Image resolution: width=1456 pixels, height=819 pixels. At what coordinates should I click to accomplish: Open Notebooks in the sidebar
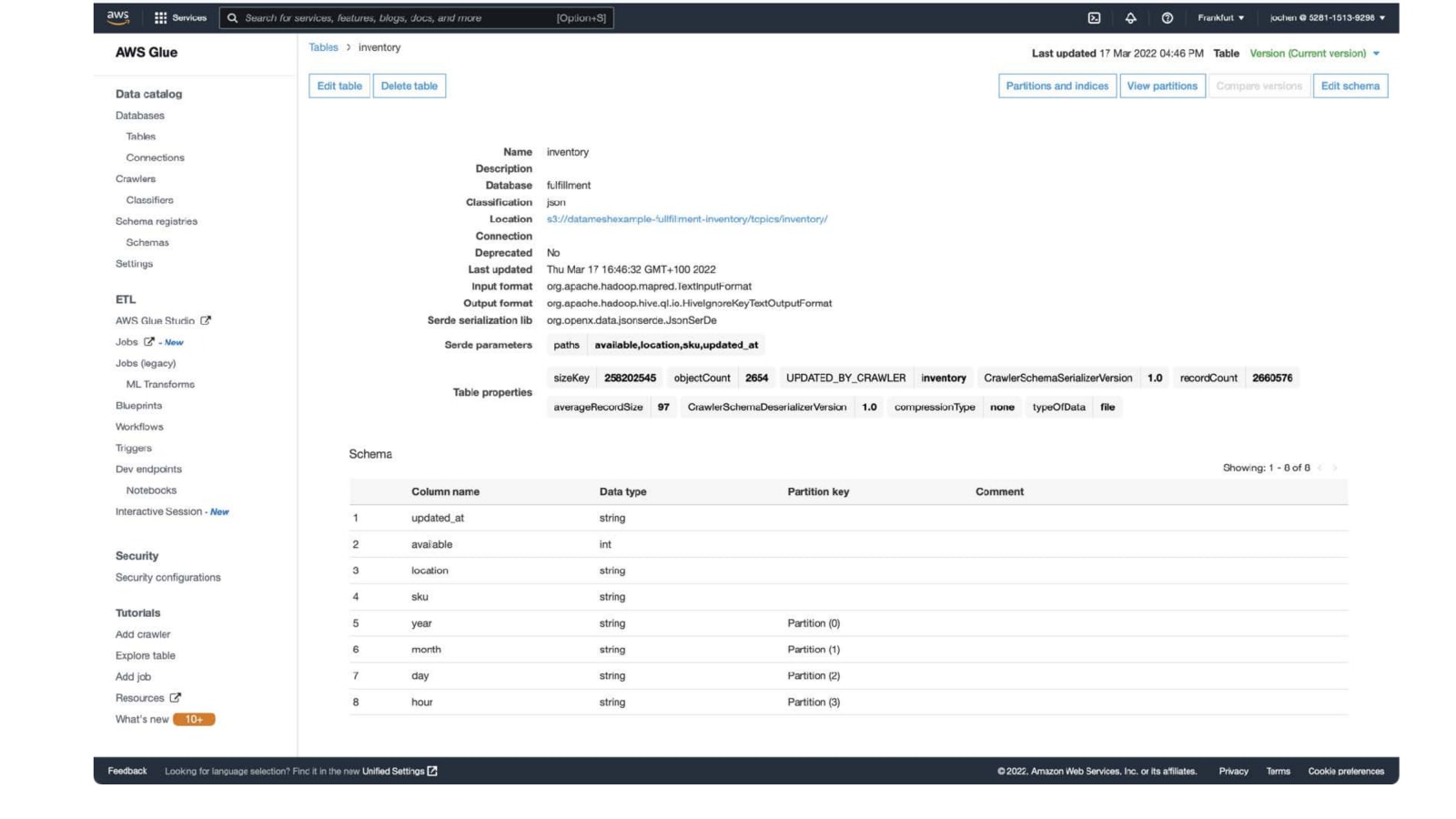coord(151,490)
